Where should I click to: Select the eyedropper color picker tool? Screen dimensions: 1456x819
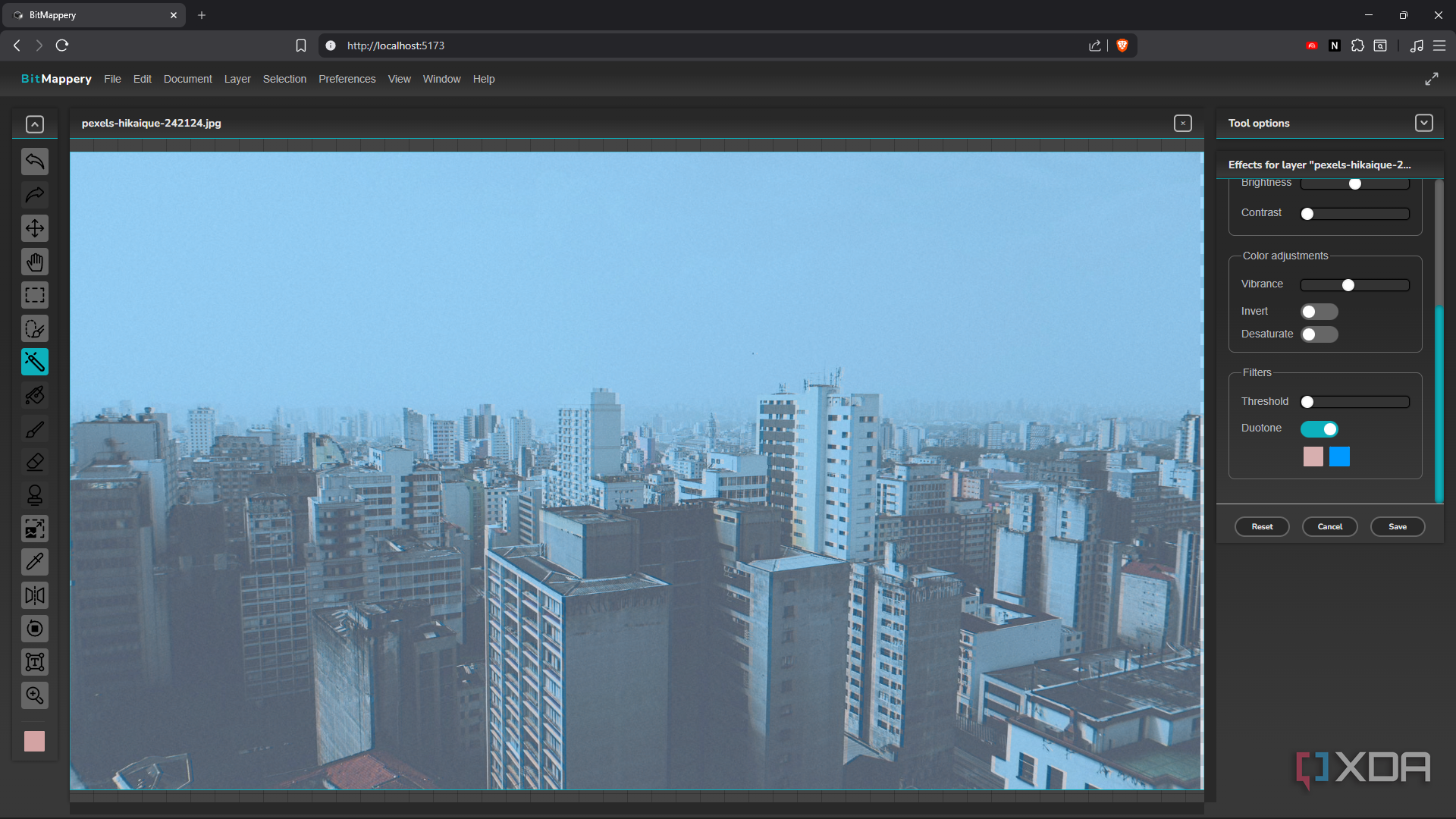[x=35, y=562]
